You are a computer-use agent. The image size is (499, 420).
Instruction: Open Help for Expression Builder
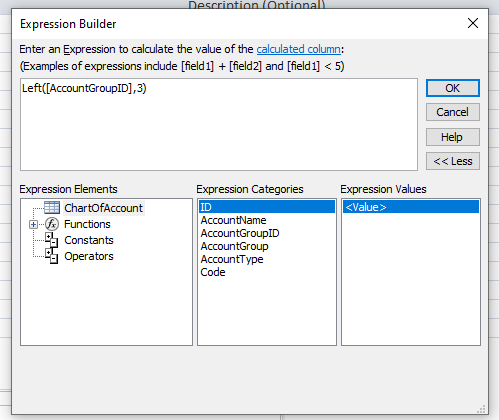pos(453,137)
